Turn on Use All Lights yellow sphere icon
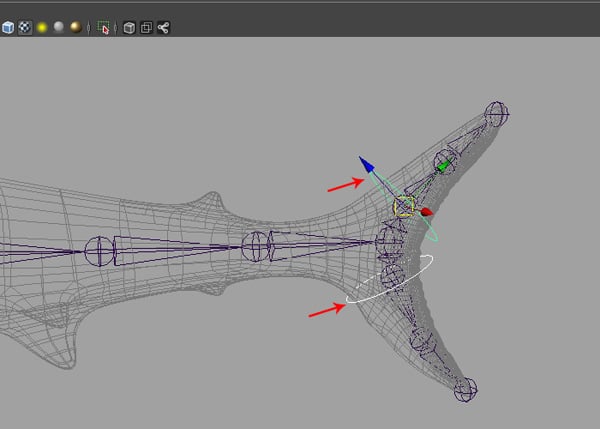This screenshot has width=600, height=429. point(42,28)
